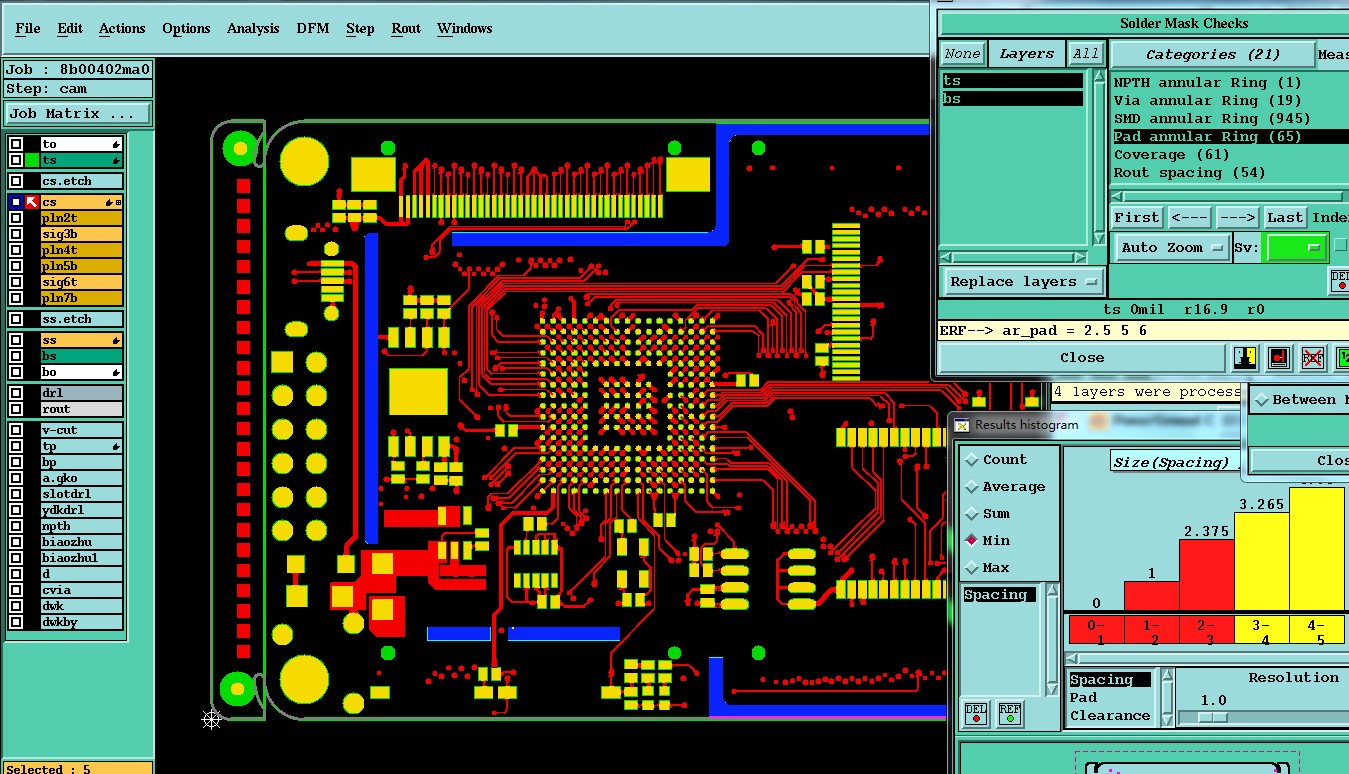Open the Rout menu
1349x774 pixels.
[406, 28]
